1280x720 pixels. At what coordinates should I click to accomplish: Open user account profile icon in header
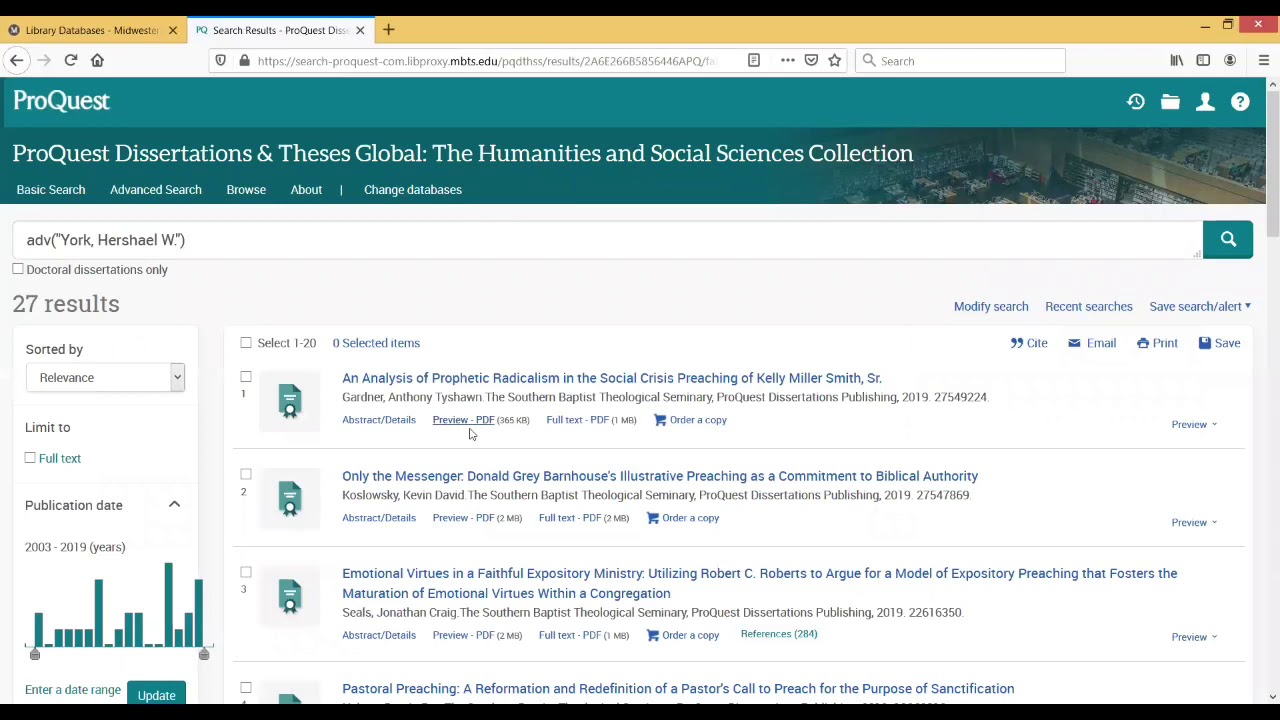coord(1205,101)
